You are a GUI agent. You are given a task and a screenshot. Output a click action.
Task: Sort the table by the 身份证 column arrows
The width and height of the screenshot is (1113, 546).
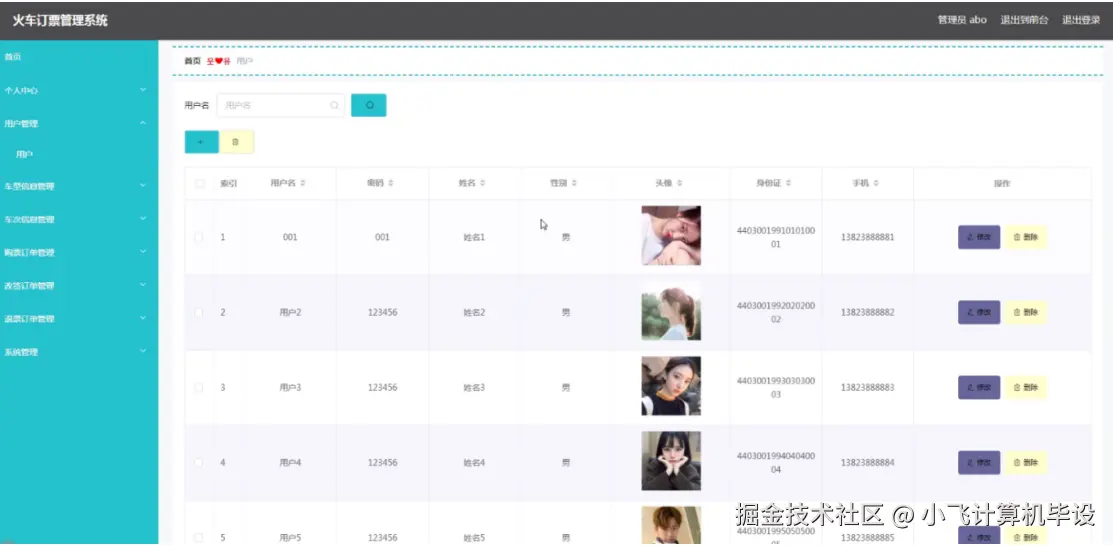coord(789,183)
